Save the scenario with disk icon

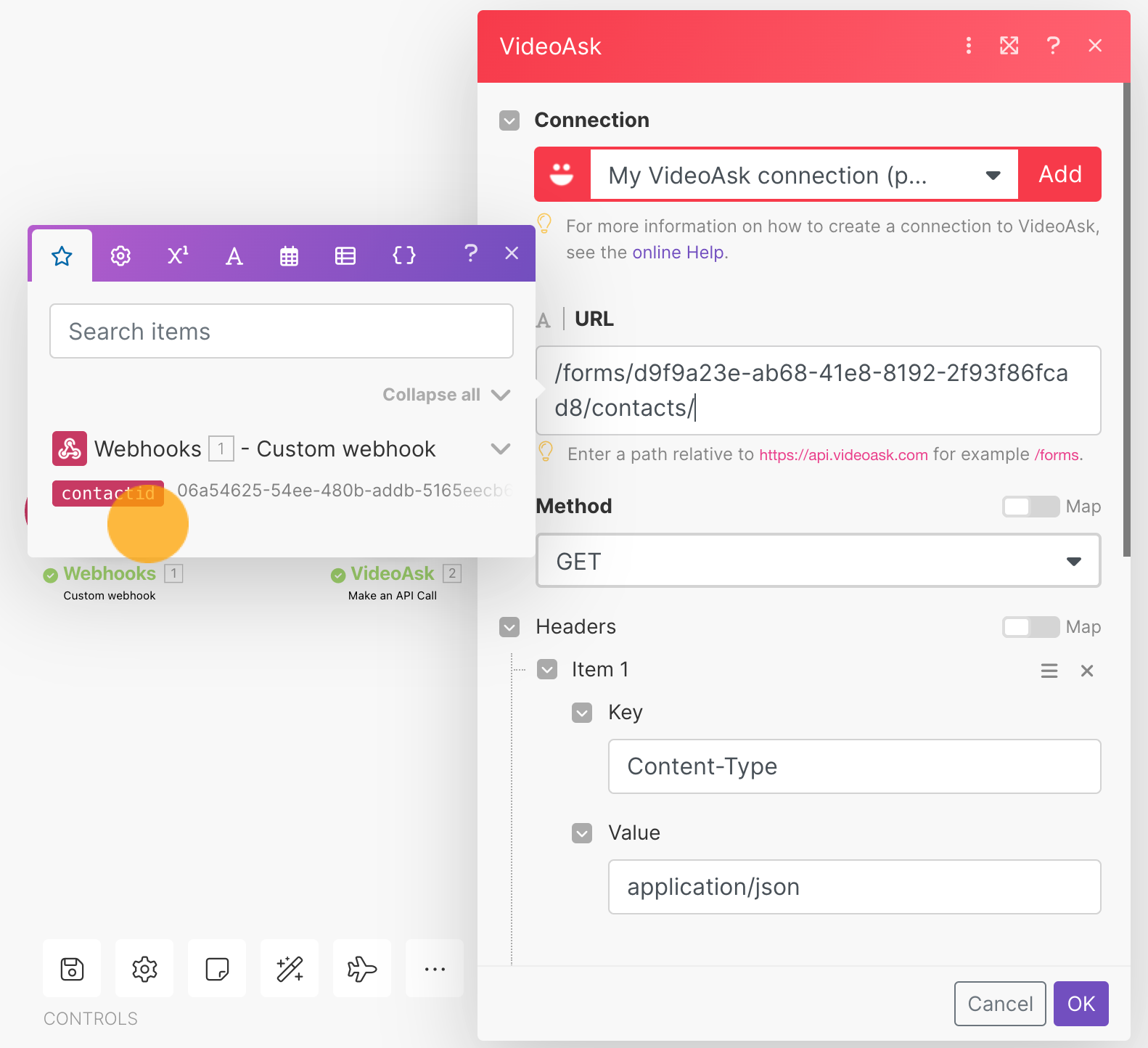tap(72, 968)
